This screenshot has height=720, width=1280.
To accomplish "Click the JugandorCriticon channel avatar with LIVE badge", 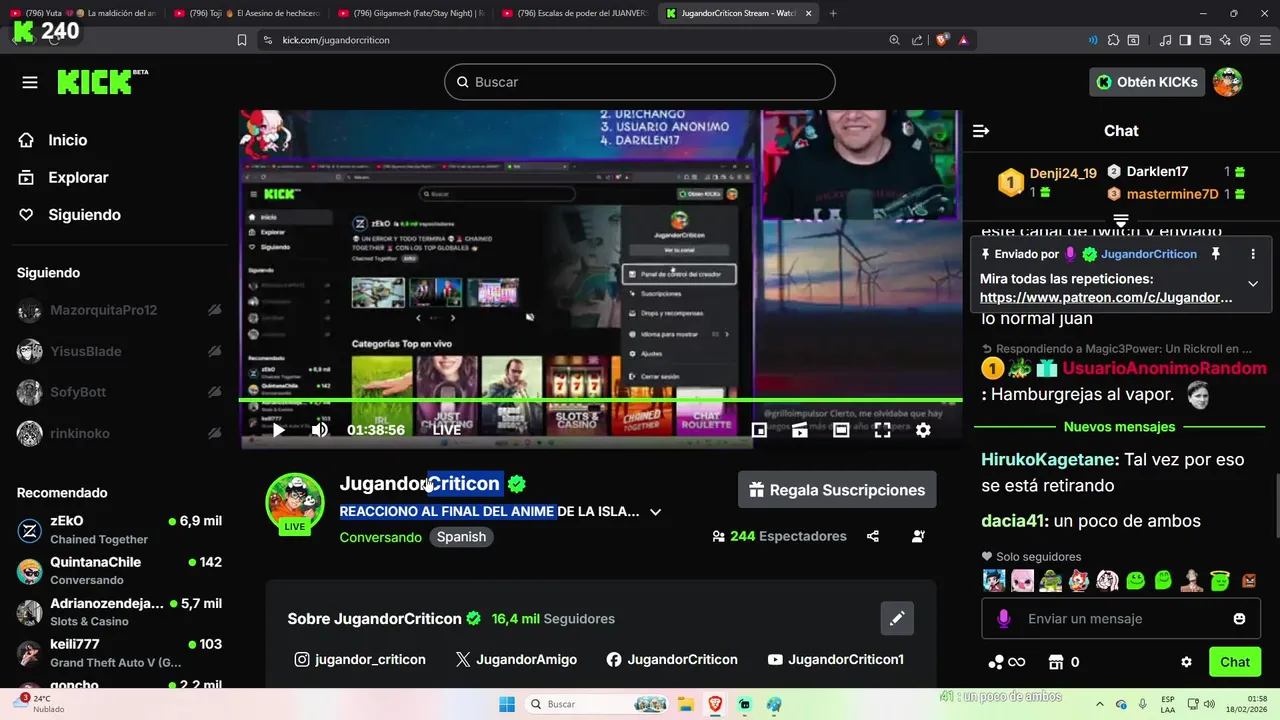I will [x=294, y=503].
